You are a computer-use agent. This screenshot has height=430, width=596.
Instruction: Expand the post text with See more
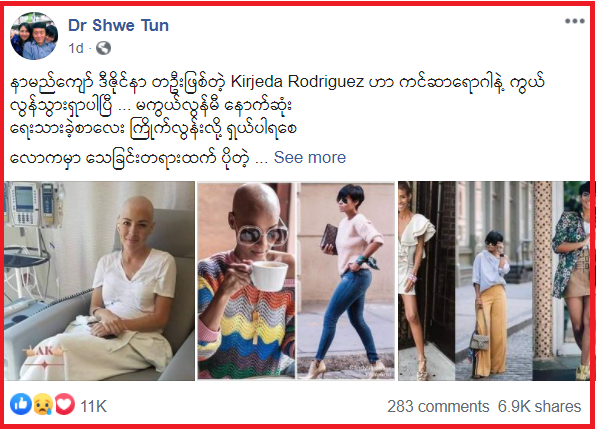310,157
